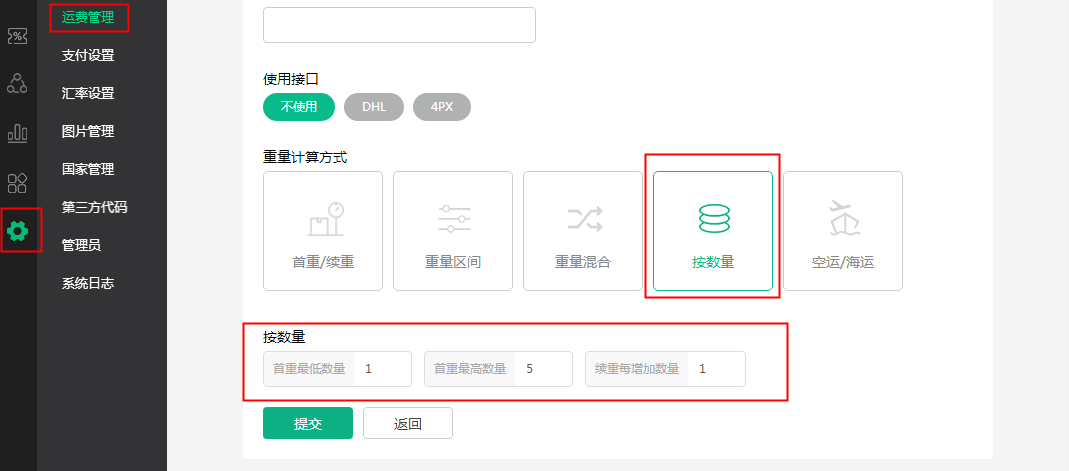Choose 空运/海运 calculation card

click(843, 231)
